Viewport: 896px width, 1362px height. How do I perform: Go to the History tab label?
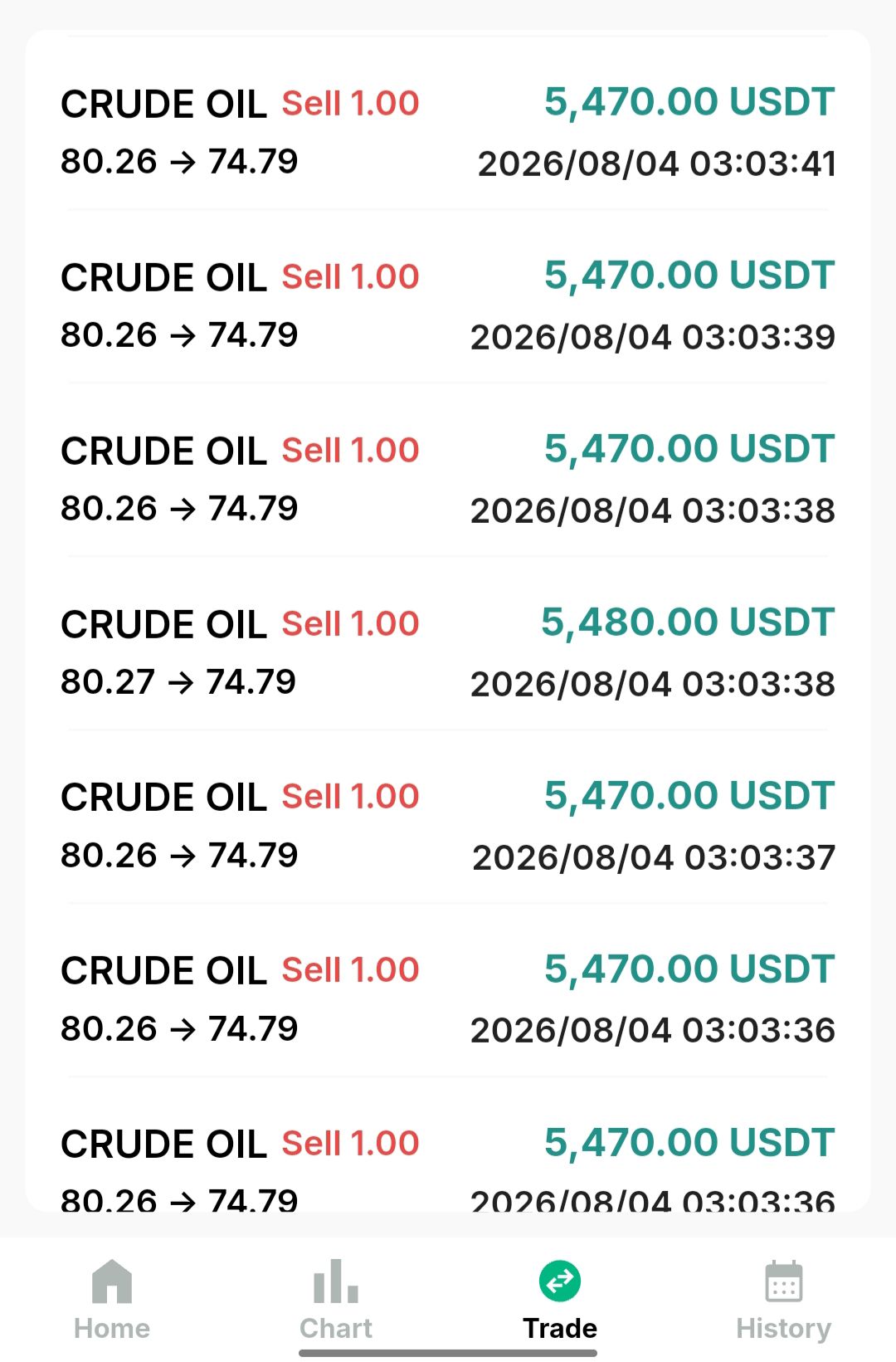784,1328
